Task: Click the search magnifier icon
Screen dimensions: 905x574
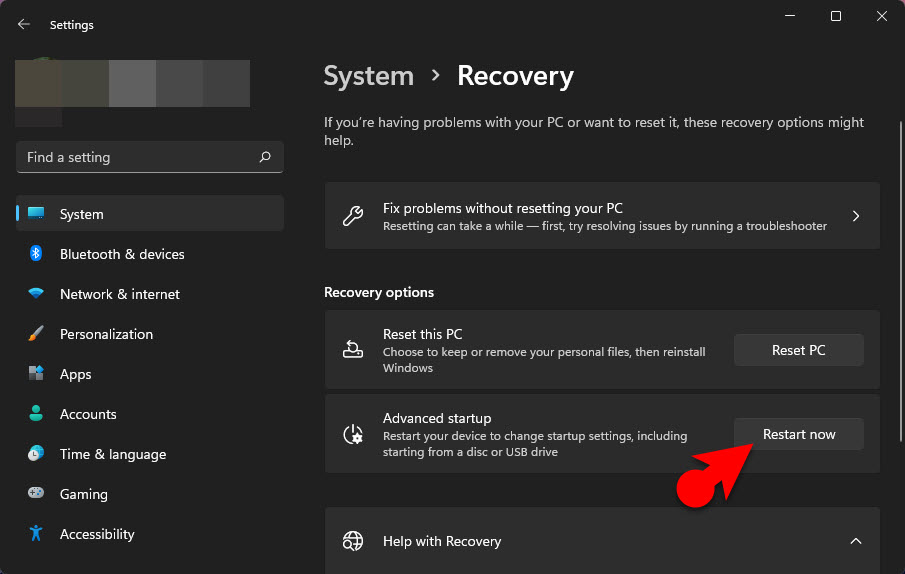Action: click(x=265, y=157)
